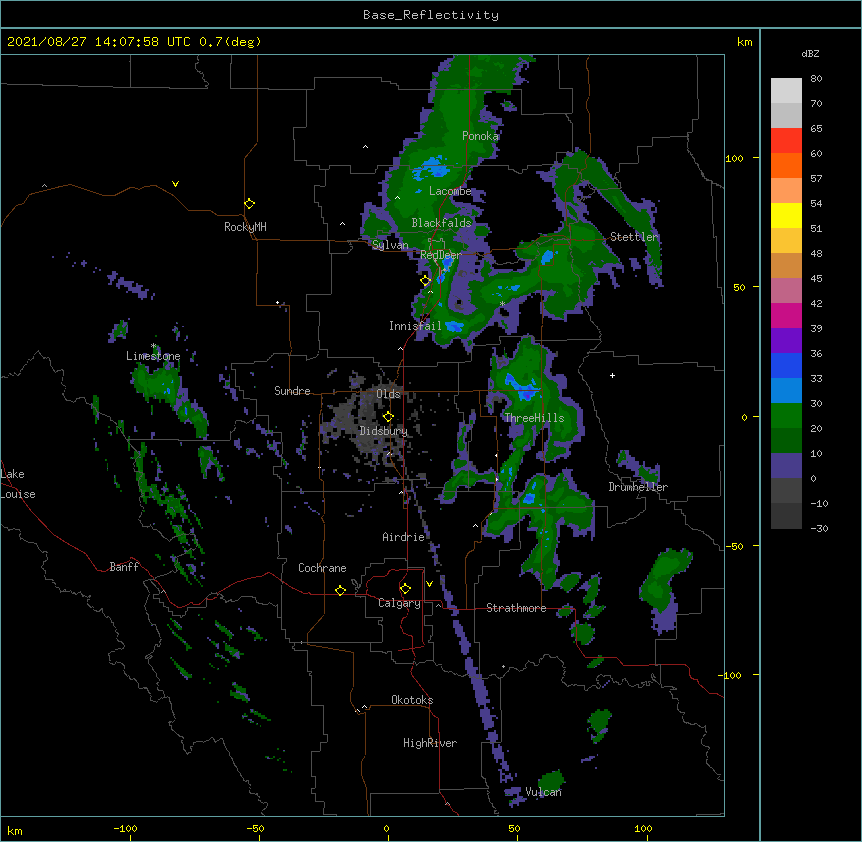This screenshot has height=842, width=862.
Task: Click the 100 km tick on right axis
Action: (x=734, y=158)
